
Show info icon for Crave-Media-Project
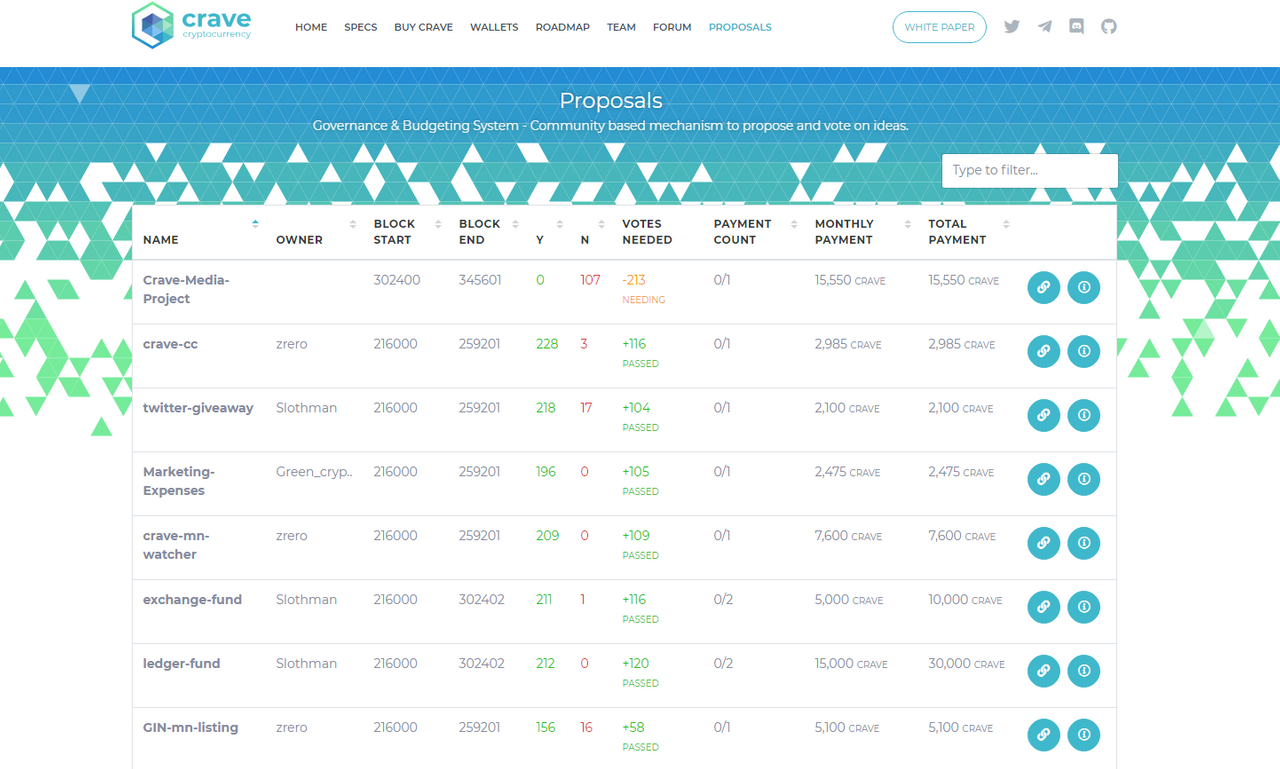[x=1084, y=287]
